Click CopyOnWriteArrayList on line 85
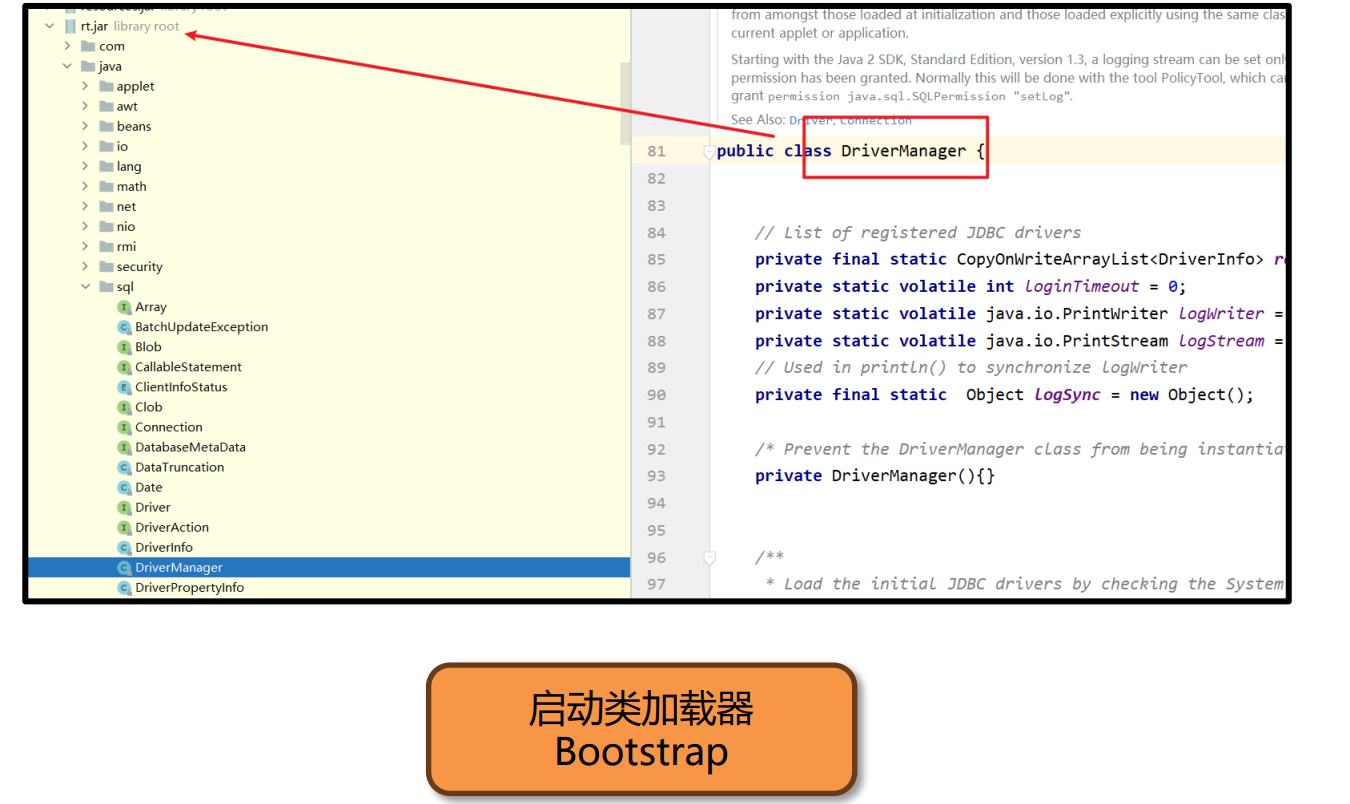The image size is (1350, 804). [1053, 260]
